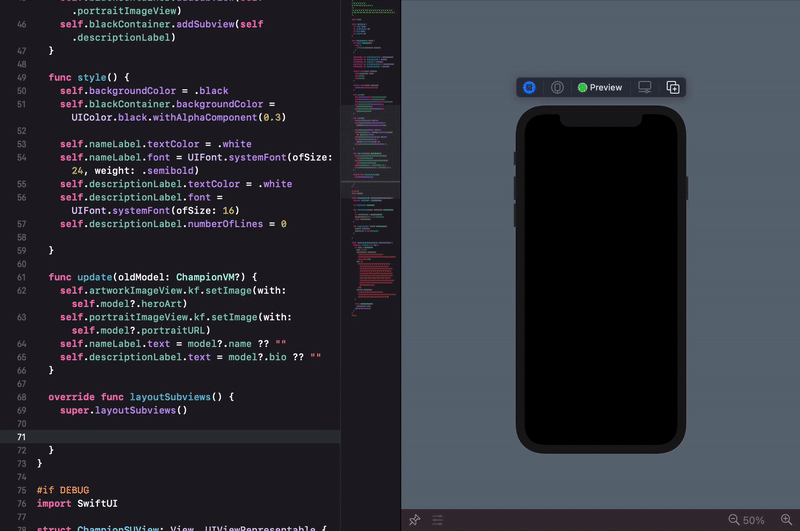This screenshot has height=531, width=800.
Task: Select line number 68 in gutter
Action: pos(21,397)
